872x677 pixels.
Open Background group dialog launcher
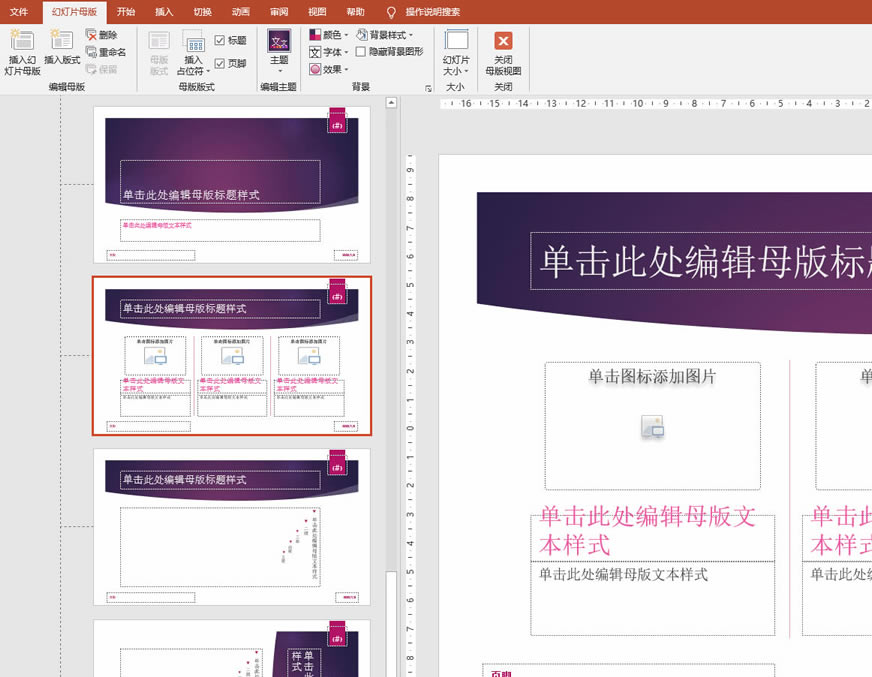point(428,88)
